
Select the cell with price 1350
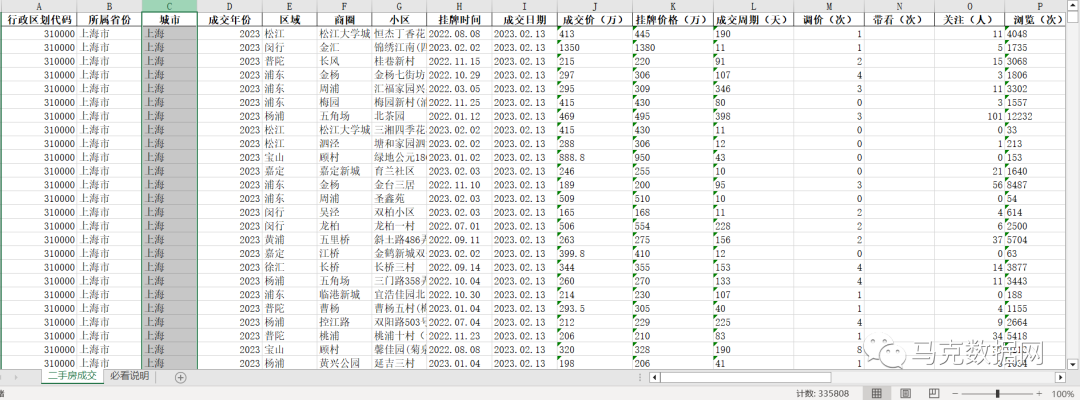(595, 48)
